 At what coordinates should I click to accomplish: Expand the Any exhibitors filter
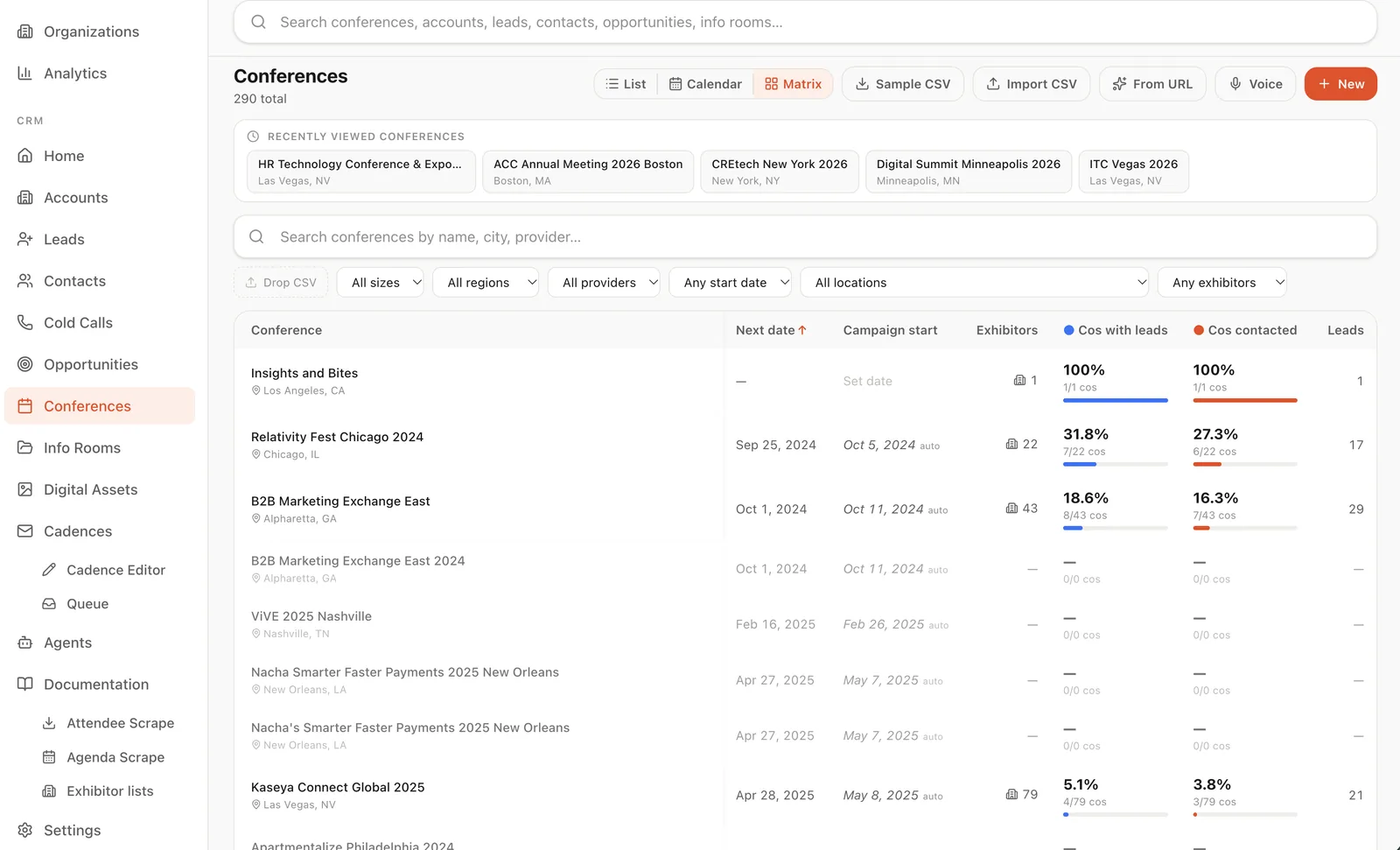click(1222, 283)
